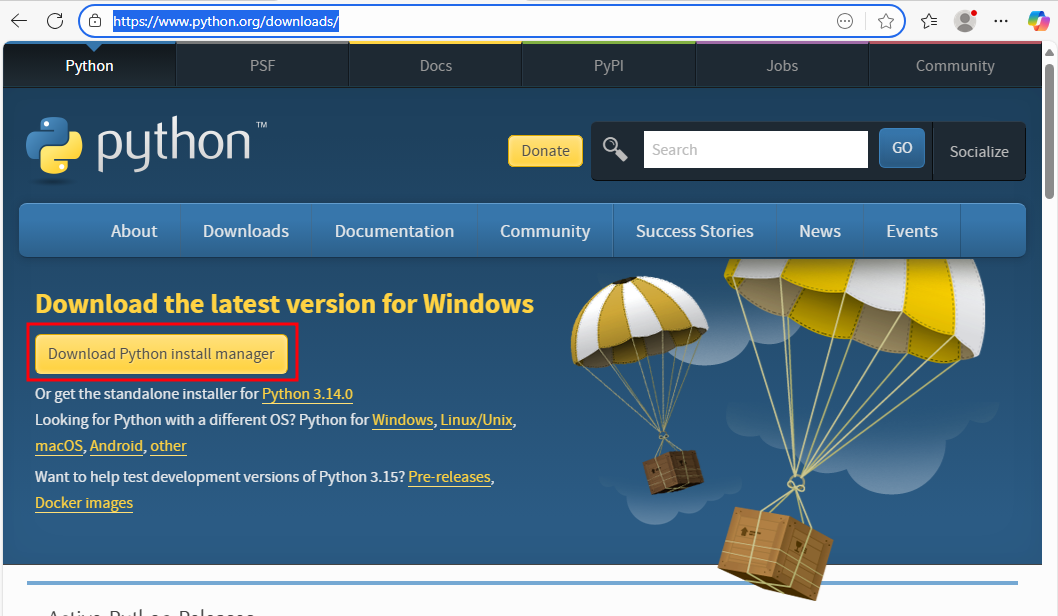Viewport: 1058px width, 616px height.
Task: Click Download Python install manager button
Action: click(x=161, y=354)
